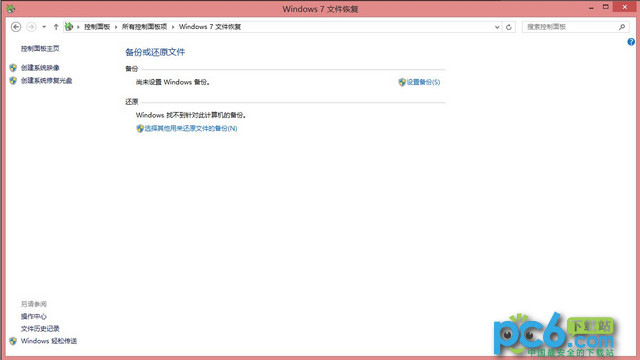640x360 pixels.
Task: Click the Control Panel icon in address bar
Action: pos(69,27)
